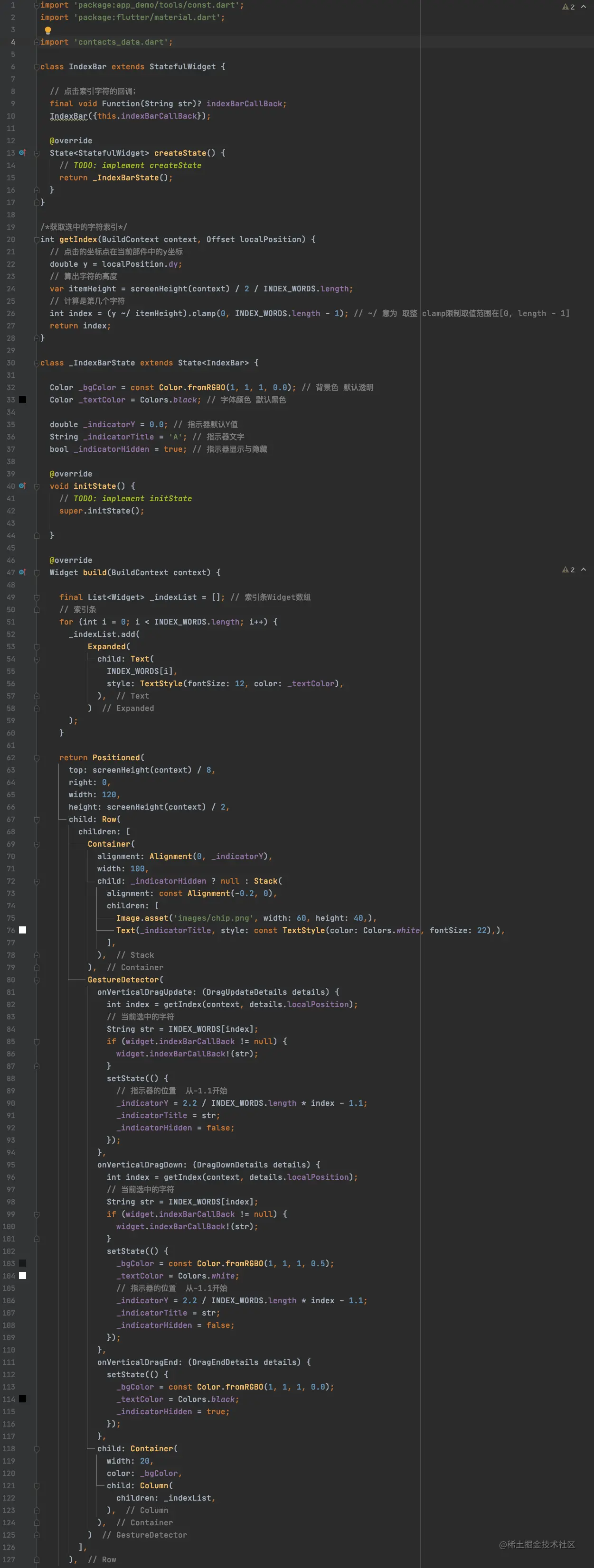The width and height of the screenshot is (594, 1568).
Task: Click override gutter icon beside createState
Action: point(22,153)
